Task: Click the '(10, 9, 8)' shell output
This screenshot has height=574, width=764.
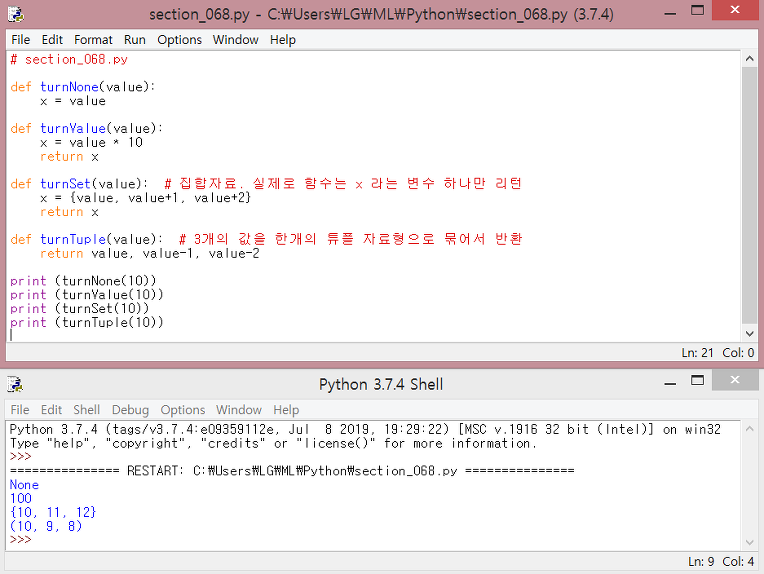Action: pos(46,526)
